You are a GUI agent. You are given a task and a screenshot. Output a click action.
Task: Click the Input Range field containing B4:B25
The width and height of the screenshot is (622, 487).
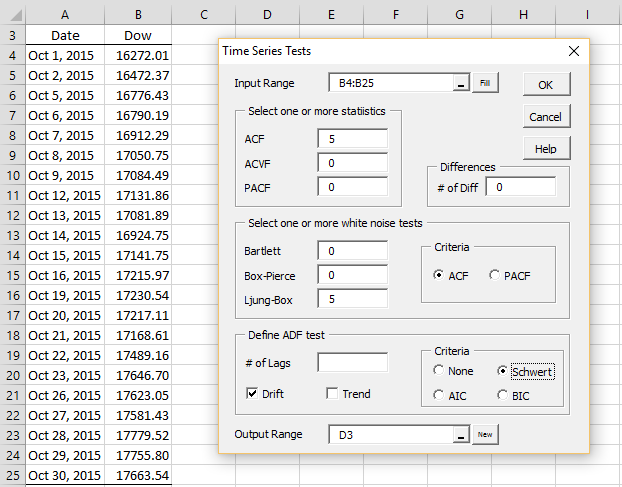click(391, 83)
